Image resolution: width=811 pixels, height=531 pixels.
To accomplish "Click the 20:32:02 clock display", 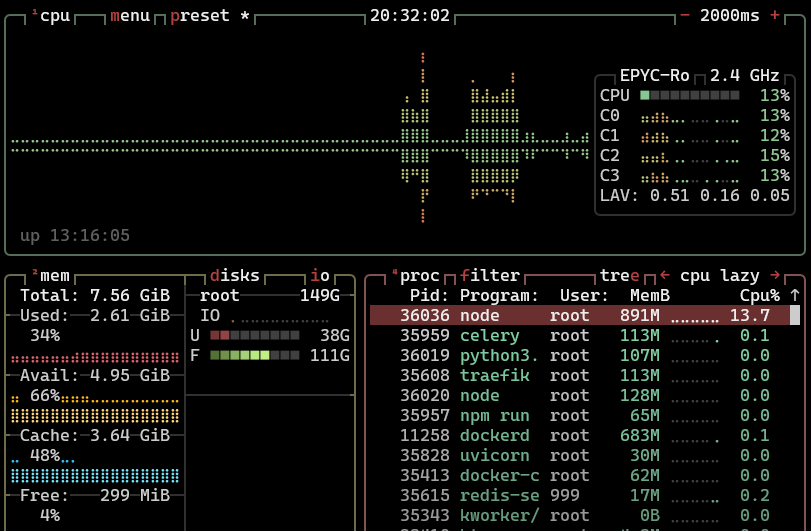I will coord(410,16).
